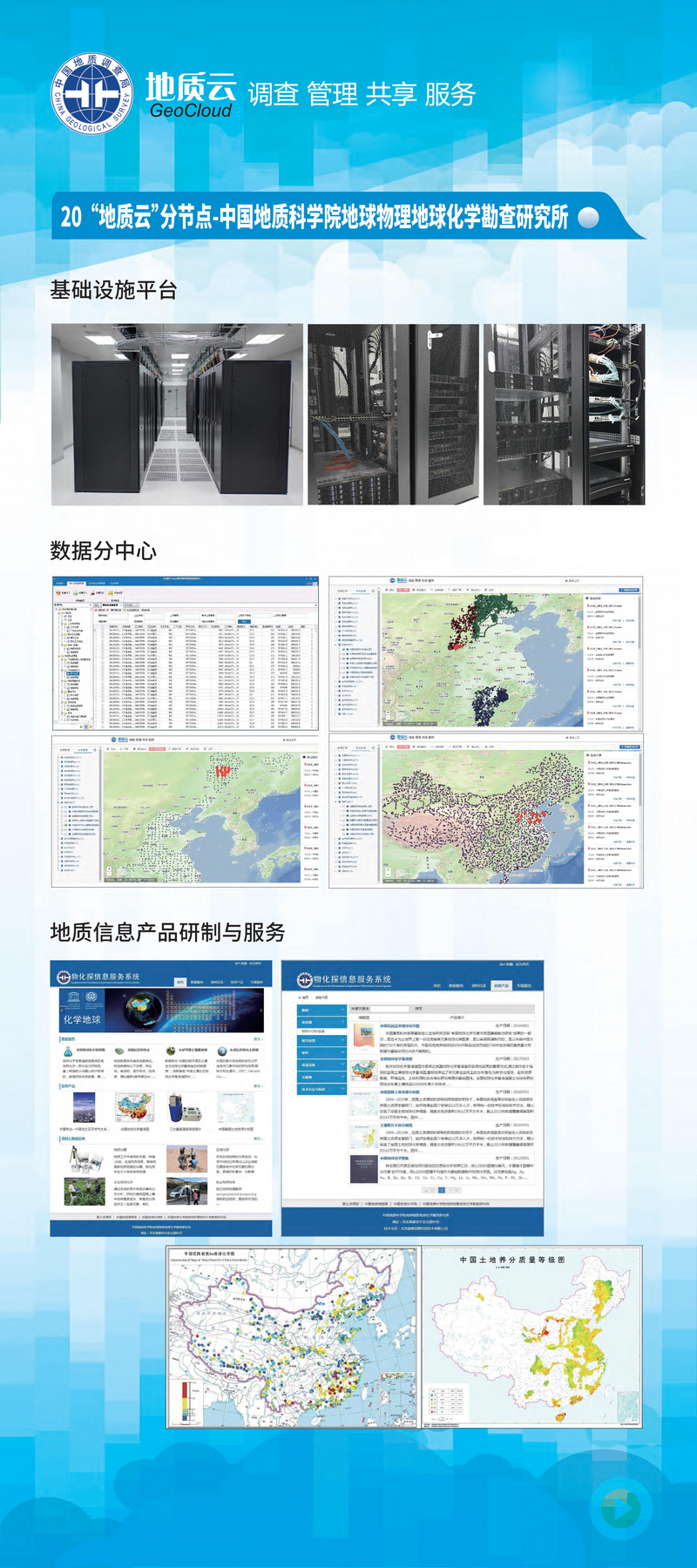Open the data table management software screenshot
The width and height of the screenshot is (697, 1568).
tap(186, 652)
